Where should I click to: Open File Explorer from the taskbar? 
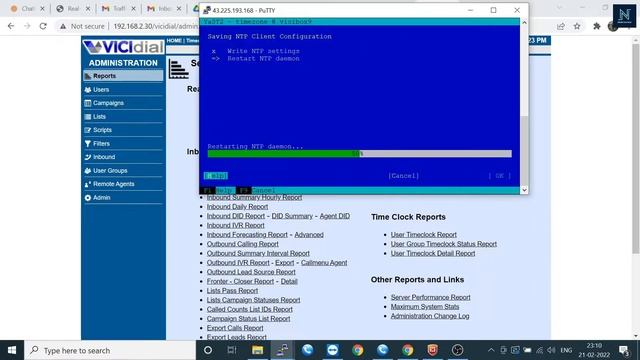pyautogui.click(x=258, y=350)
